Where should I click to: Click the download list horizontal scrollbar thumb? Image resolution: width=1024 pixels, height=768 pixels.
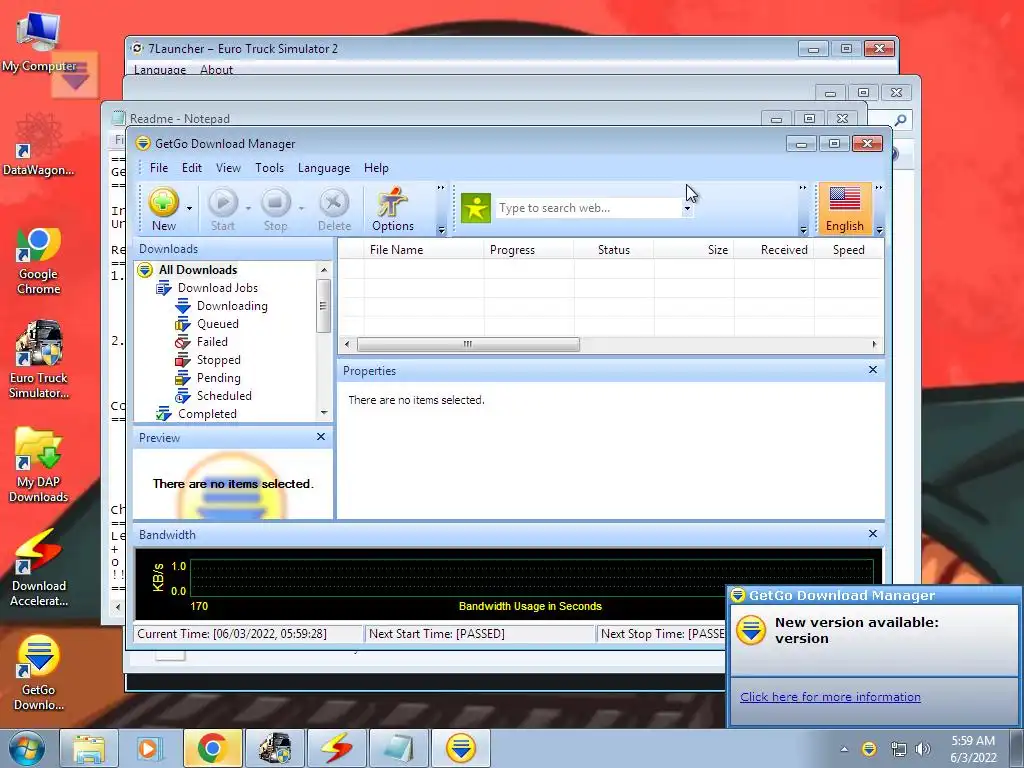coord(468,344)
